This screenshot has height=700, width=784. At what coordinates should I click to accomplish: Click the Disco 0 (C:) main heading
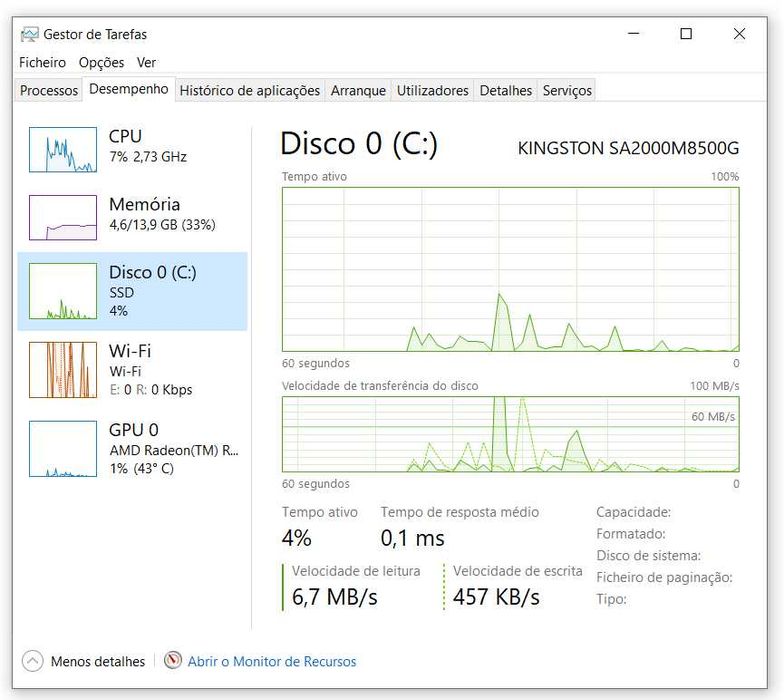tap(358, 144)
